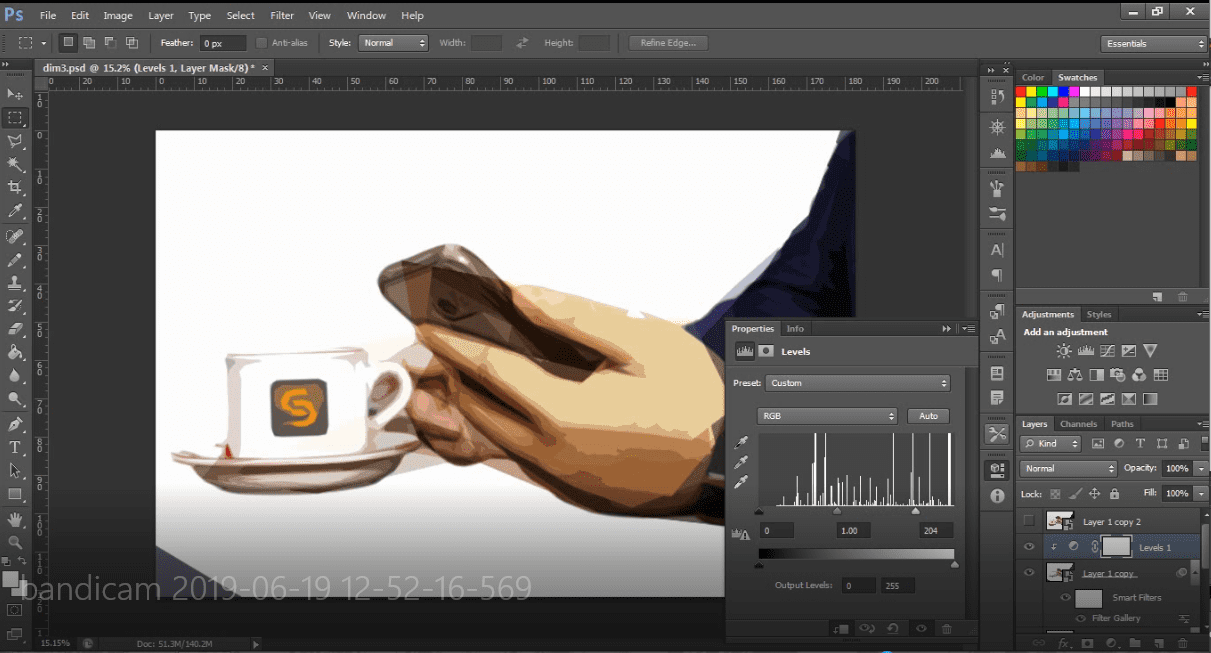
Task: Switch to the Channels tab
Action: 1078,424
